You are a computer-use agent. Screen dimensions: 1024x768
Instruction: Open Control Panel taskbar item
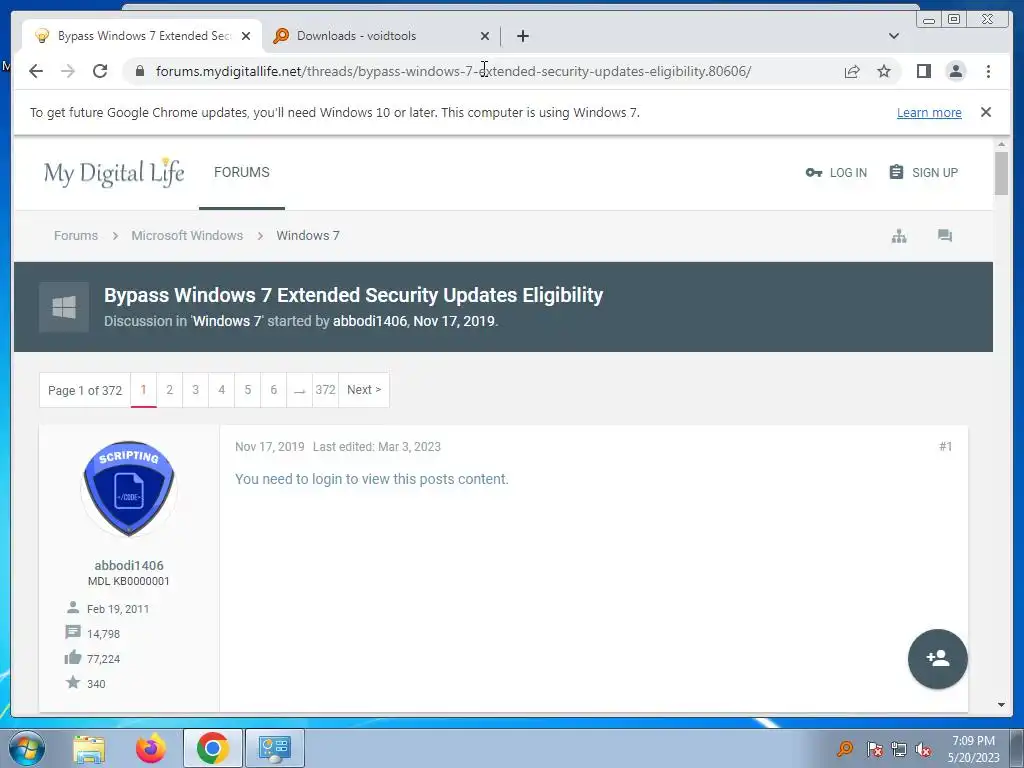275,748
